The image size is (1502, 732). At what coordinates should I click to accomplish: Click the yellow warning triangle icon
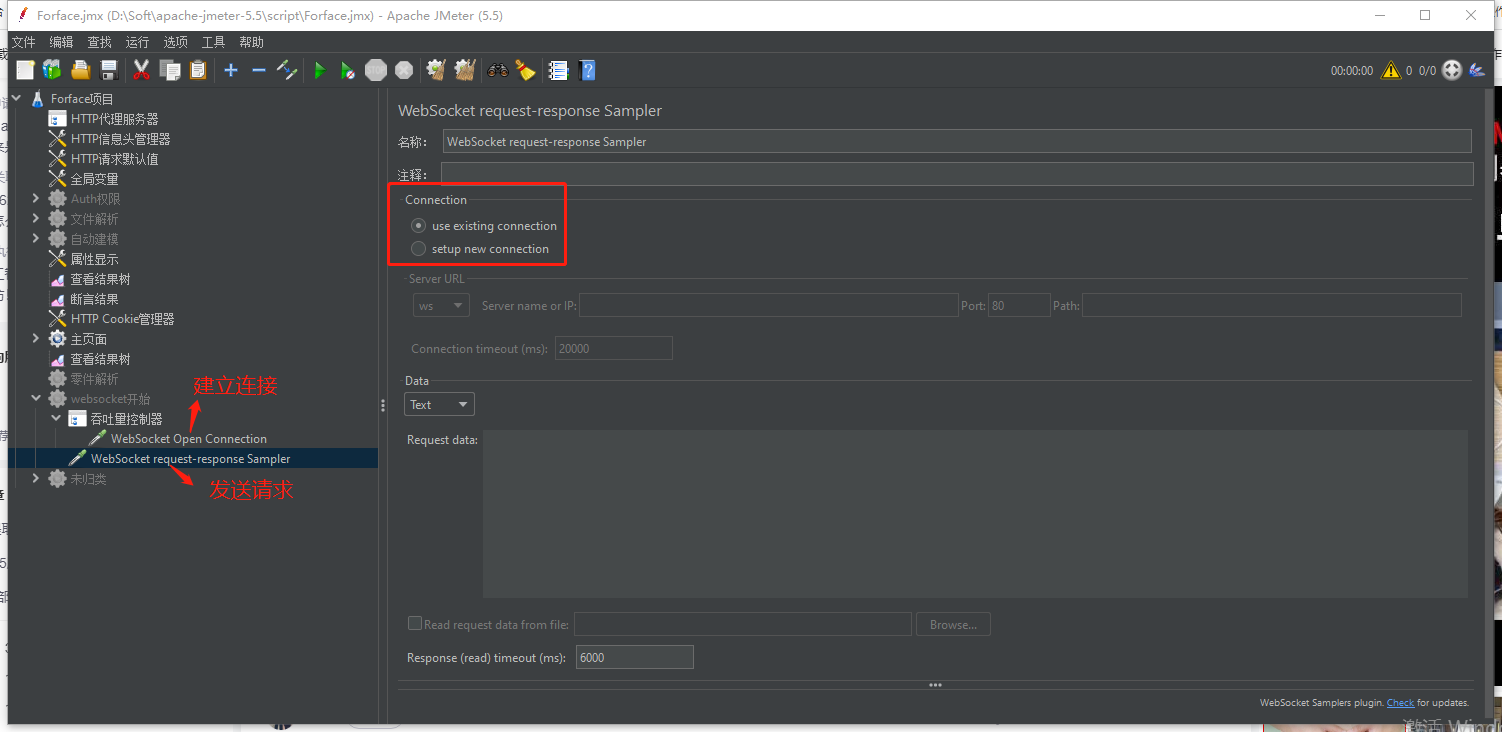point(1391,70)
